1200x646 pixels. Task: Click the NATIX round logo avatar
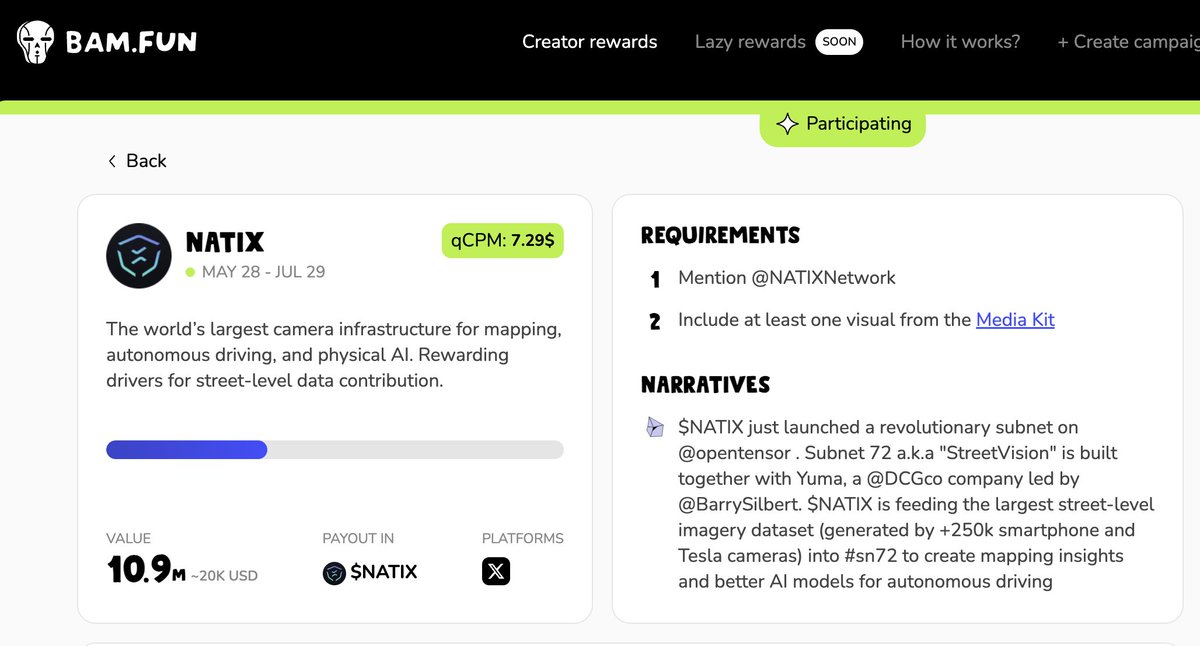139,256
